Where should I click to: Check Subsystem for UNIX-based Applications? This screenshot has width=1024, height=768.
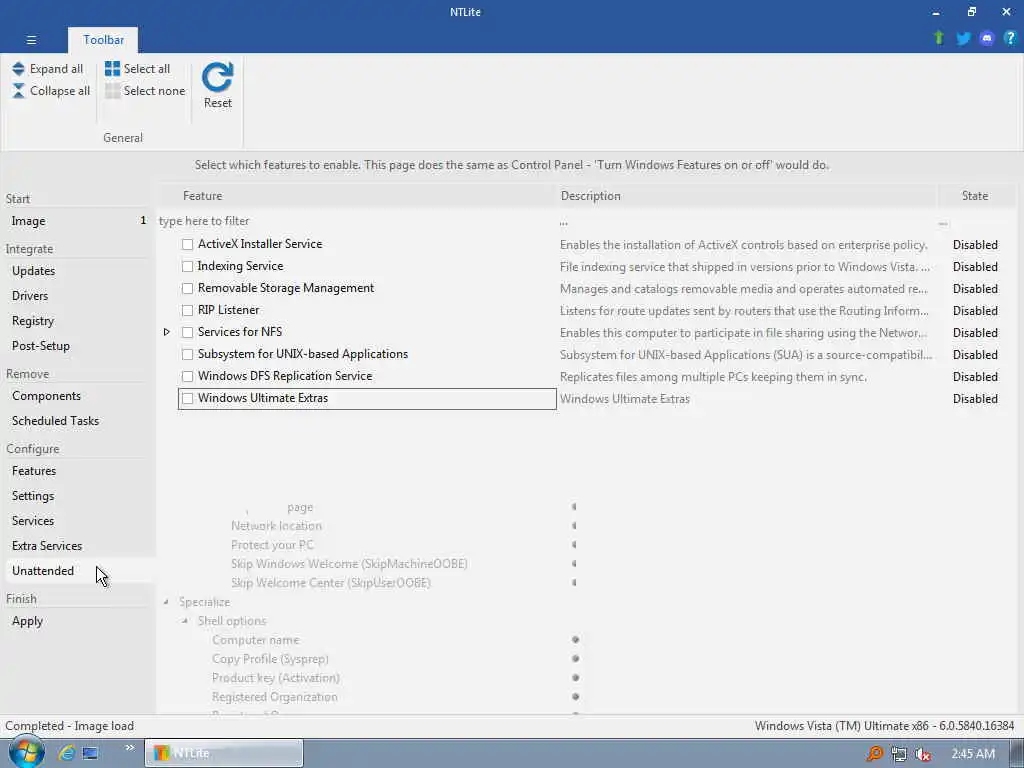[x=187, y=354]
